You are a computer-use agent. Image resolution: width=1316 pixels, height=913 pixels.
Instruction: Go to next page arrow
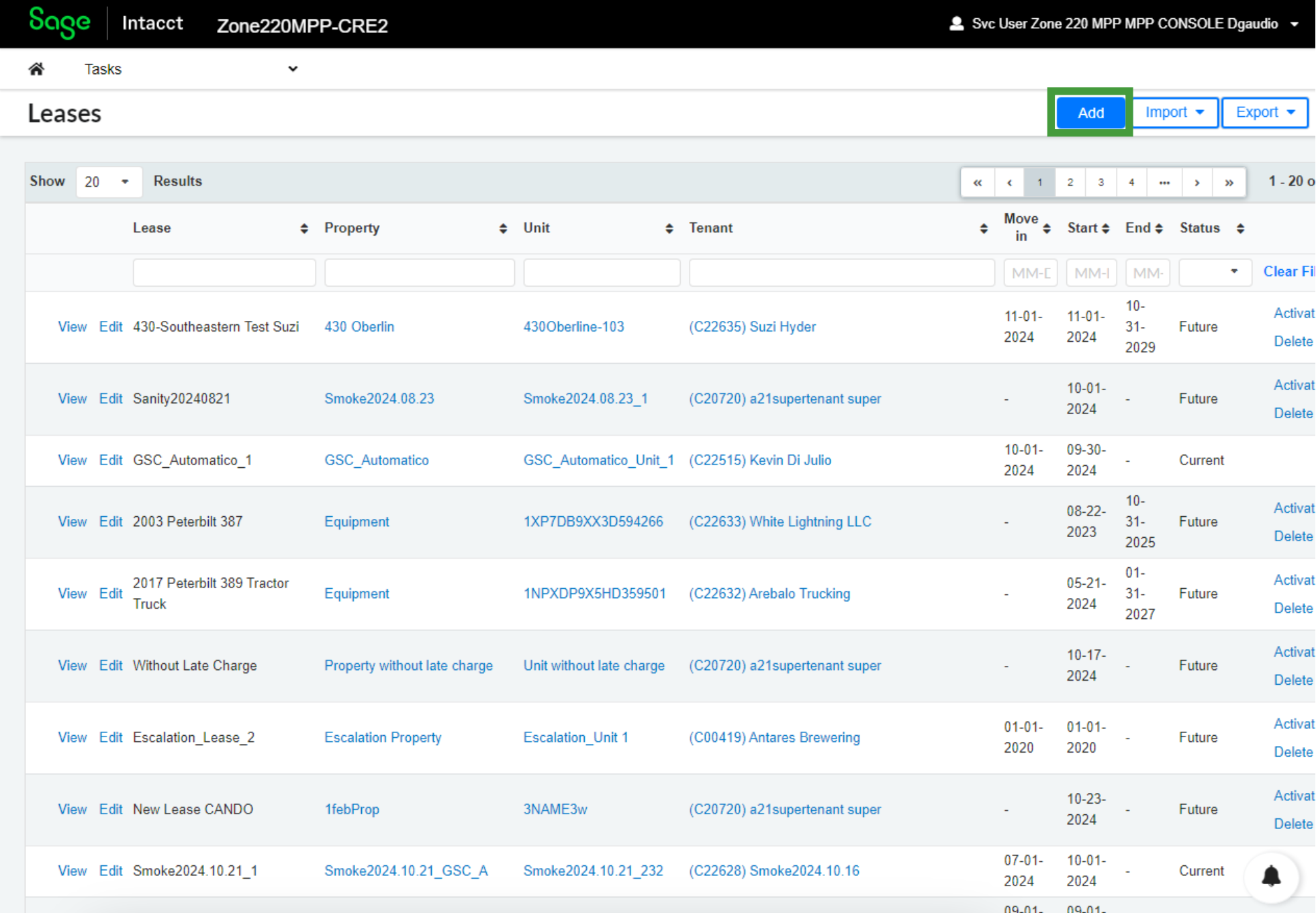tap(1197, 183)
